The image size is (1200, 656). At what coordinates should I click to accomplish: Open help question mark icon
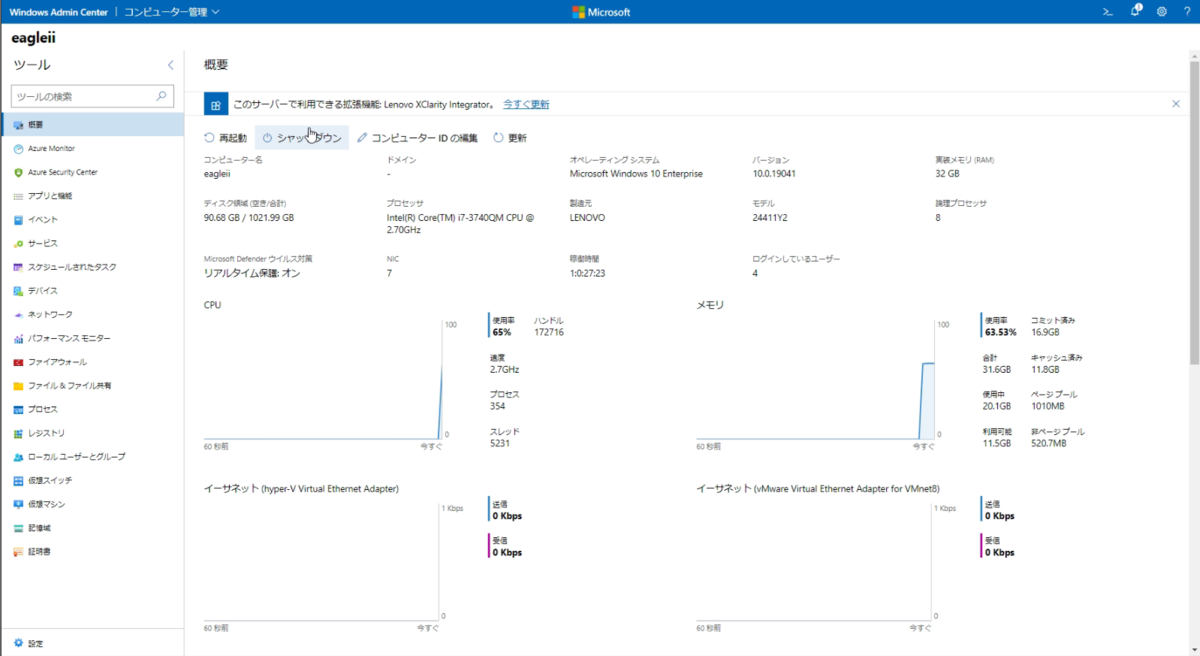[1186, 12]
